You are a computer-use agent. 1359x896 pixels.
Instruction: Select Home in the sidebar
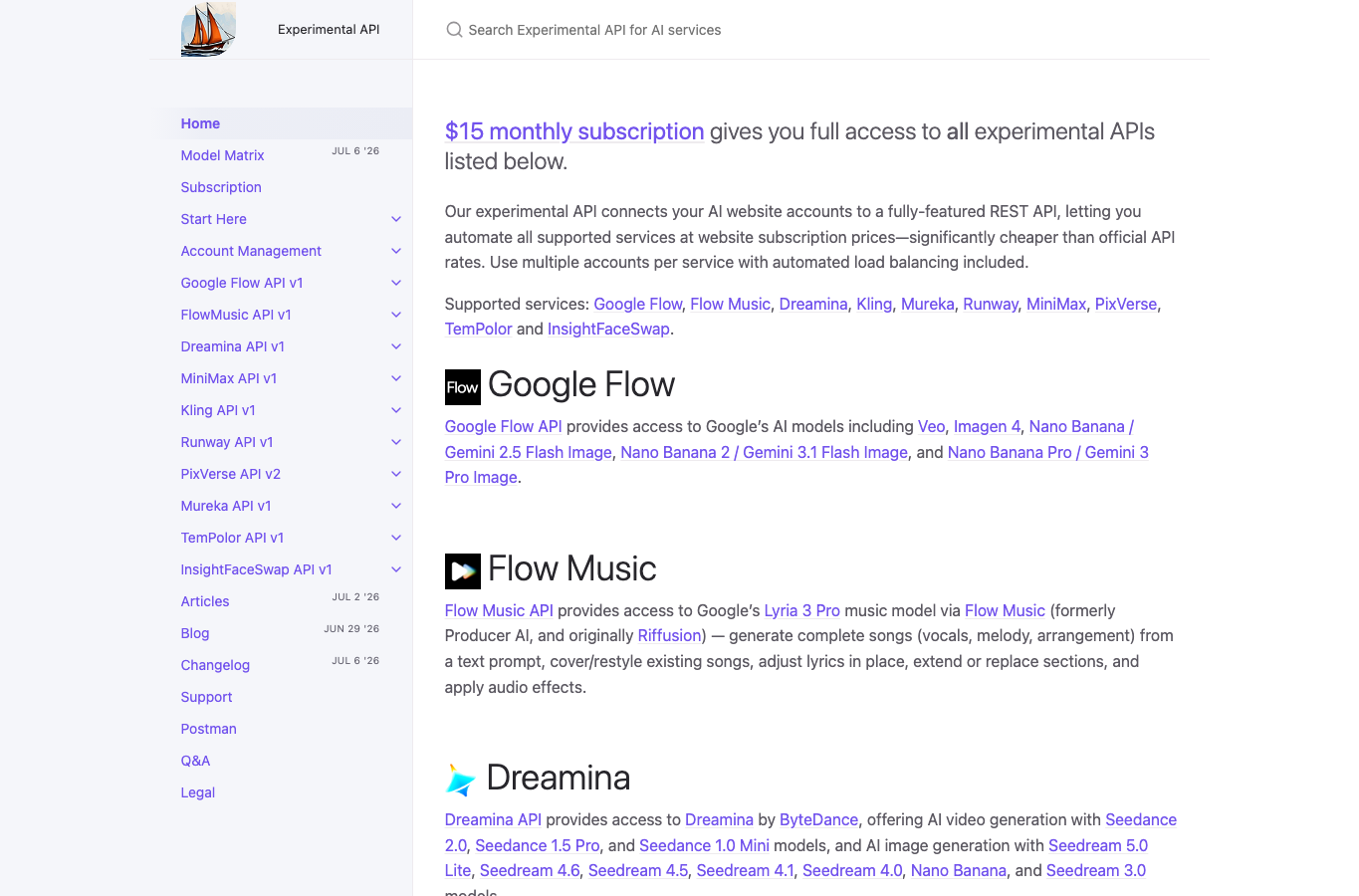pos(200,123)
